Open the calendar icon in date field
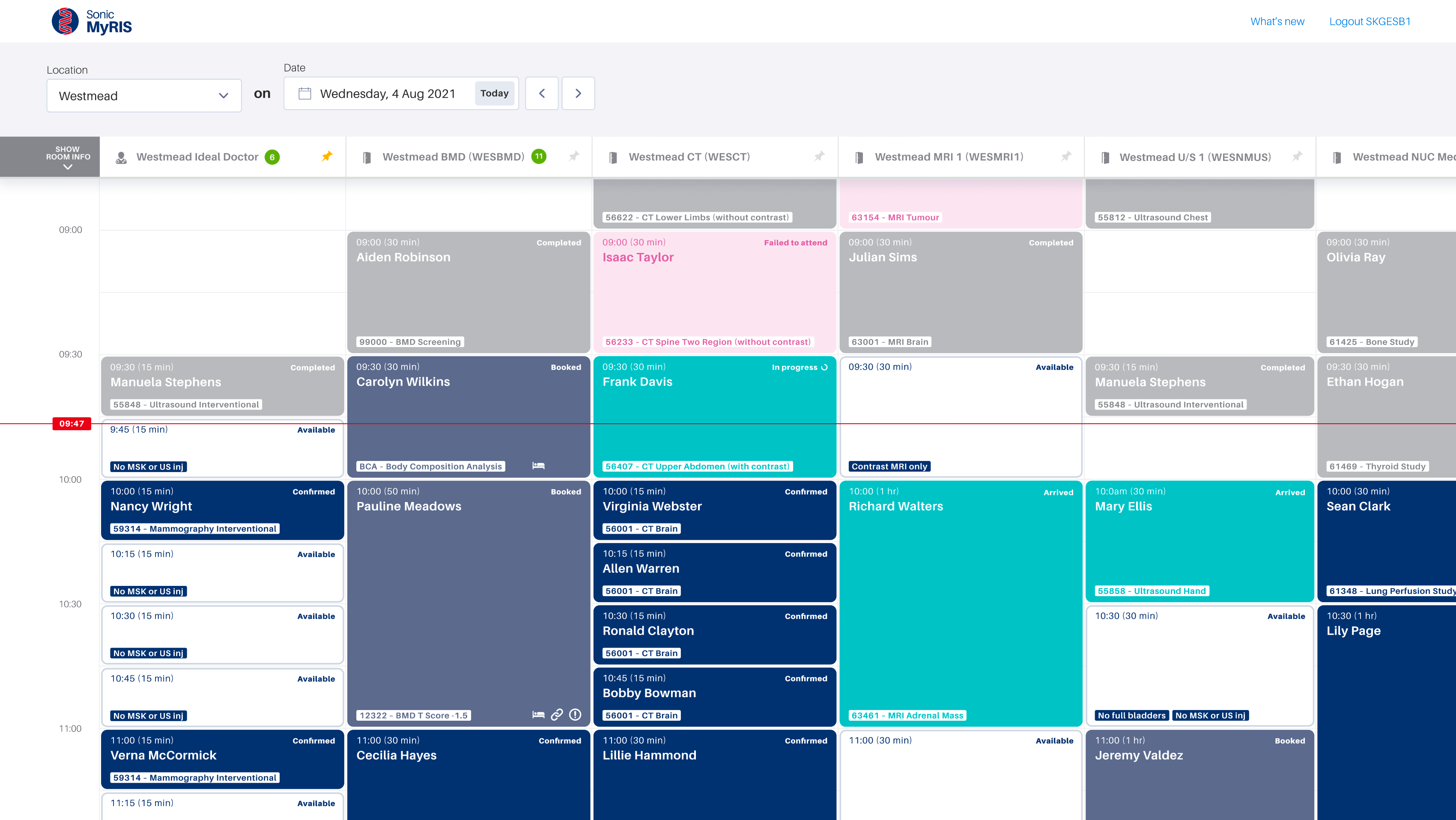 [304, 93]
